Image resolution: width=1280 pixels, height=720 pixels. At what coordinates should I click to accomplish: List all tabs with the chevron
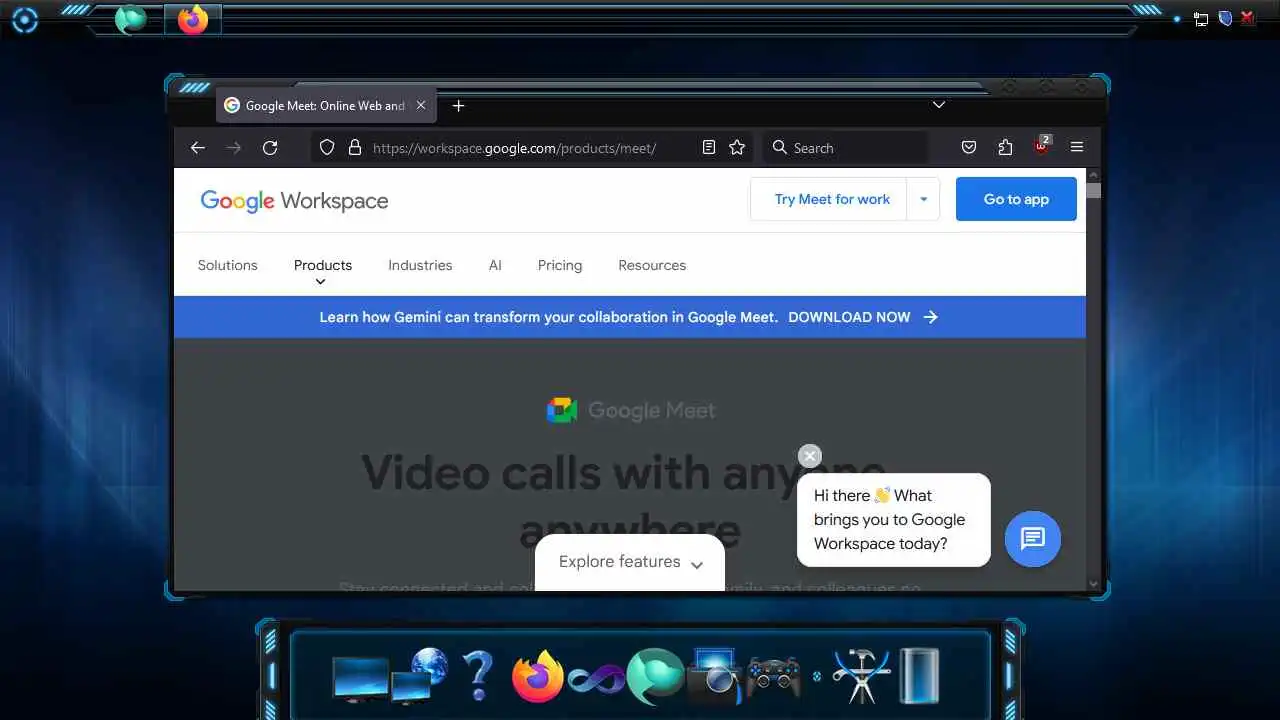pos(939,105)
